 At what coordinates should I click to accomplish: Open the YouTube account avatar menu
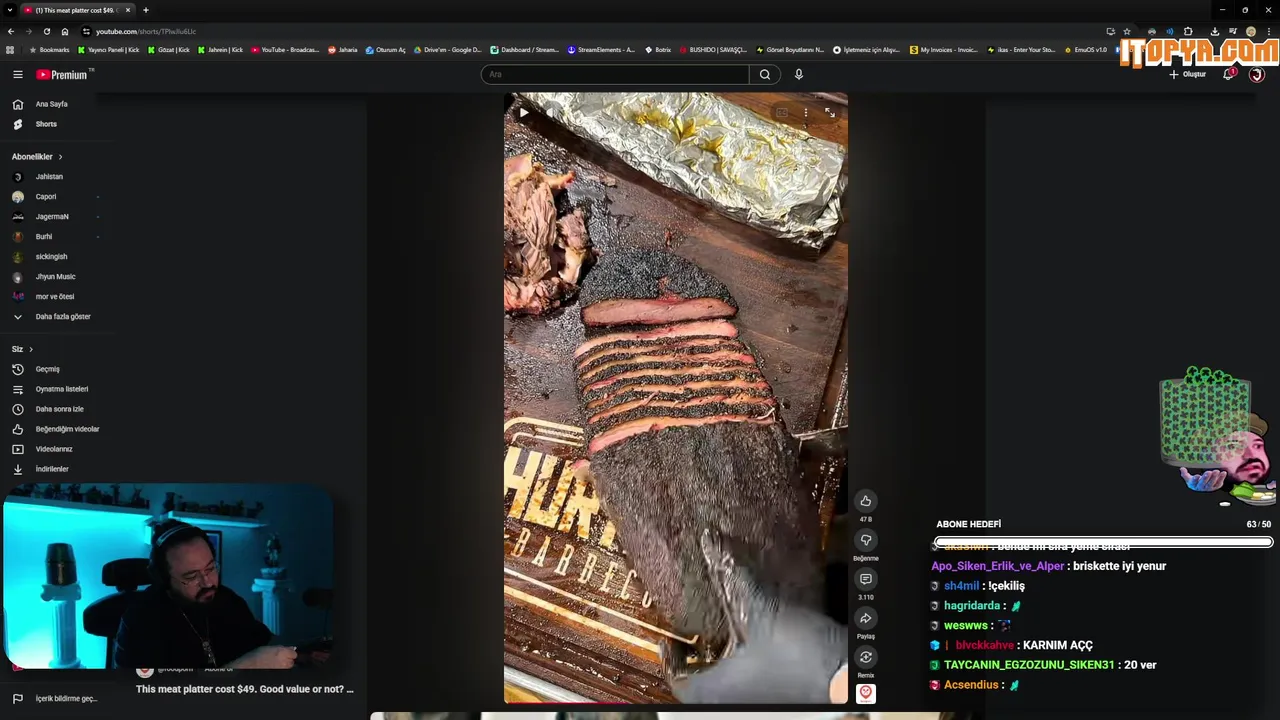coord(1257,74)
